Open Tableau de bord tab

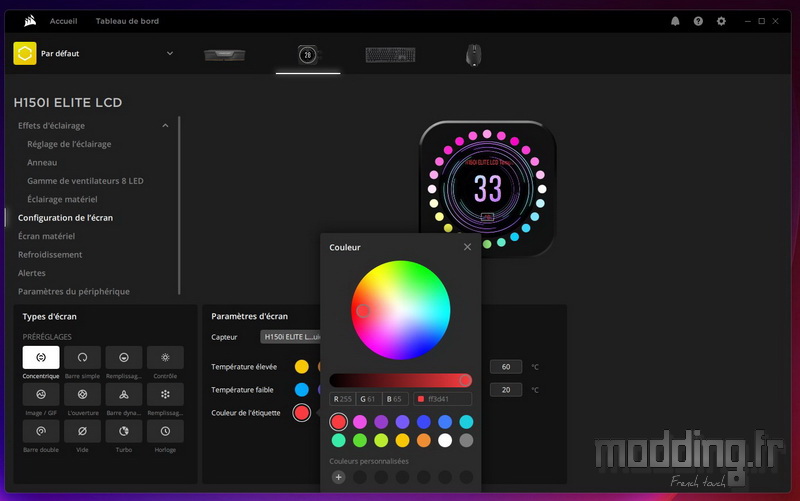click(127, 21)
